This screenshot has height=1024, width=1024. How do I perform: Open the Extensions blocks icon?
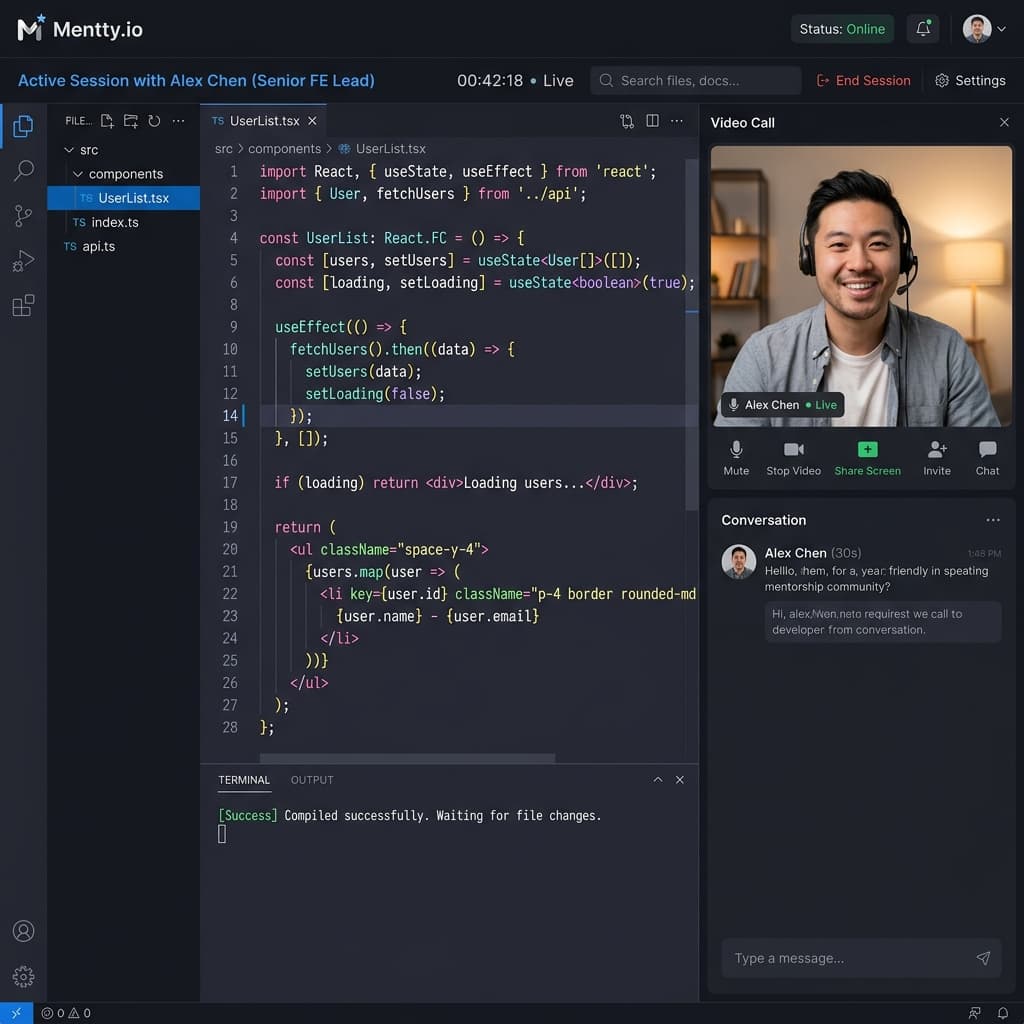point(23,306)
